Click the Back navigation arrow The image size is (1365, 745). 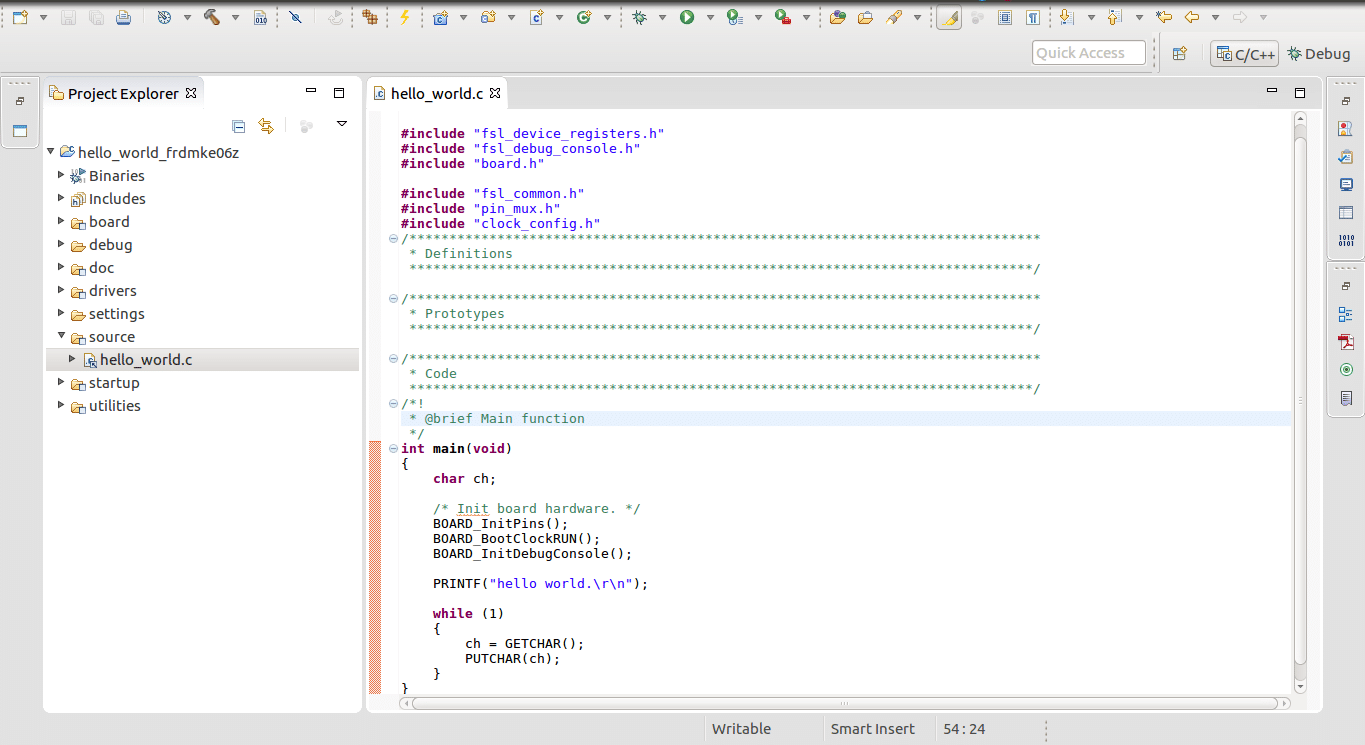click(1192, 17)
